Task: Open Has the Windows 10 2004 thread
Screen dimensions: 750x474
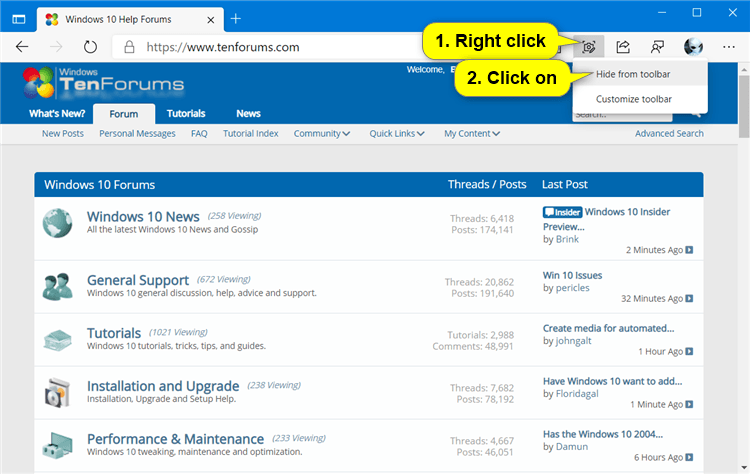Action: tap(603, 434)
